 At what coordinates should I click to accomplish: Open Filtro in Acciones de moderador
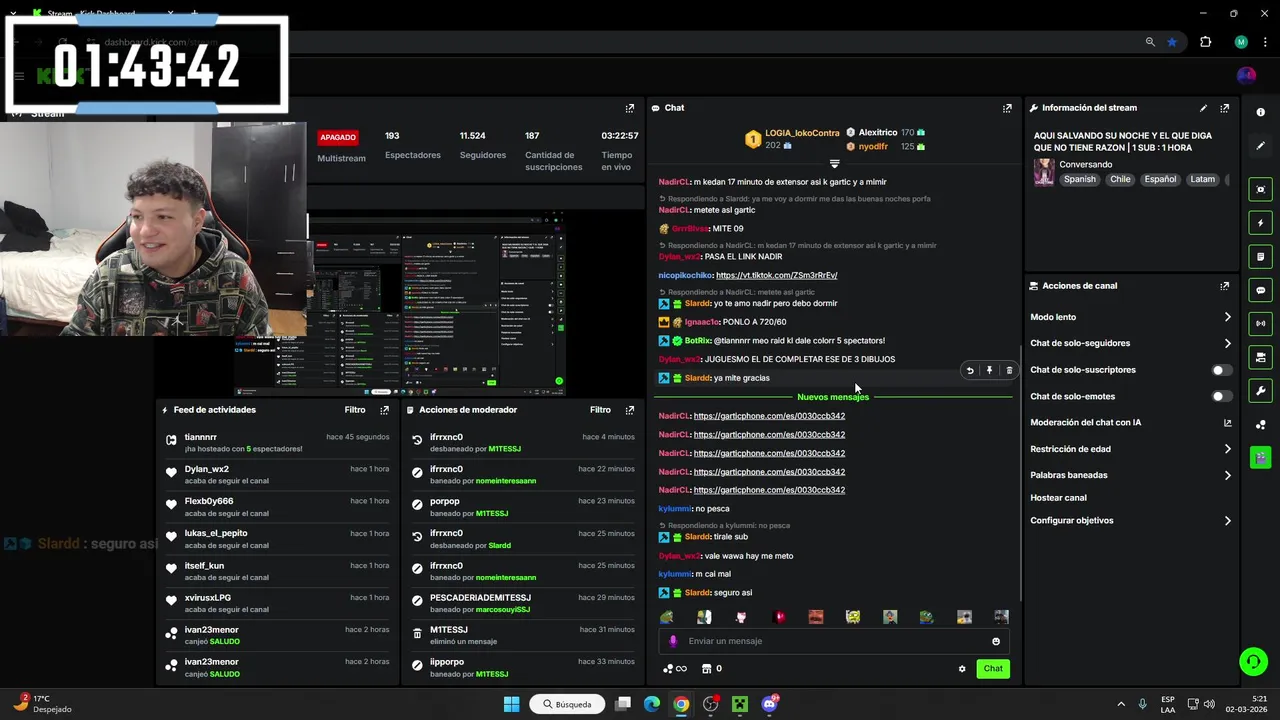[x=600, y=410]
